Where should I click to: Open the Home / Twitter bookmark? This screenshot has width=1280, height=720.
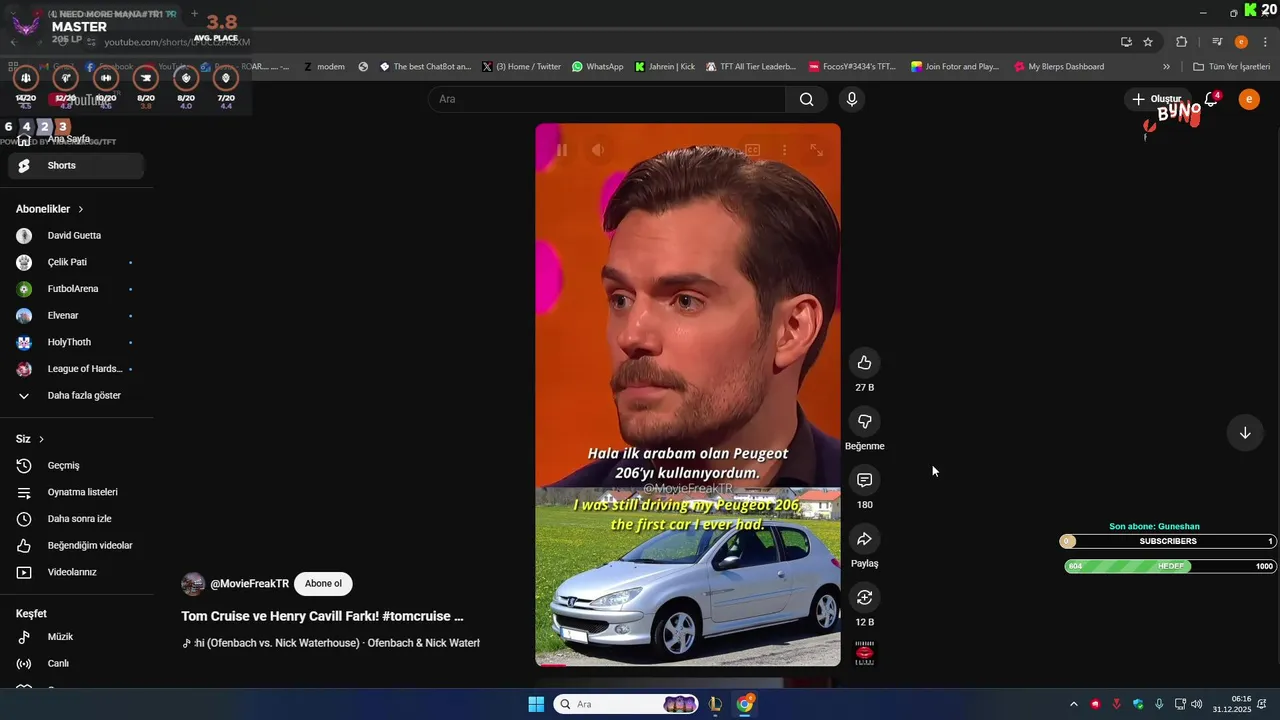tap(522, 67)
